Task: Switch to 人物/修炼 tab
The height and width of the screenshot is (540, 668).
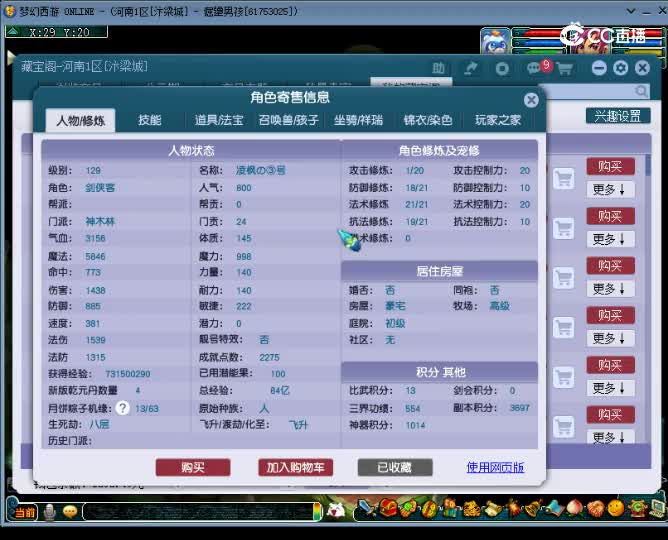Action: tap(81, 121)
